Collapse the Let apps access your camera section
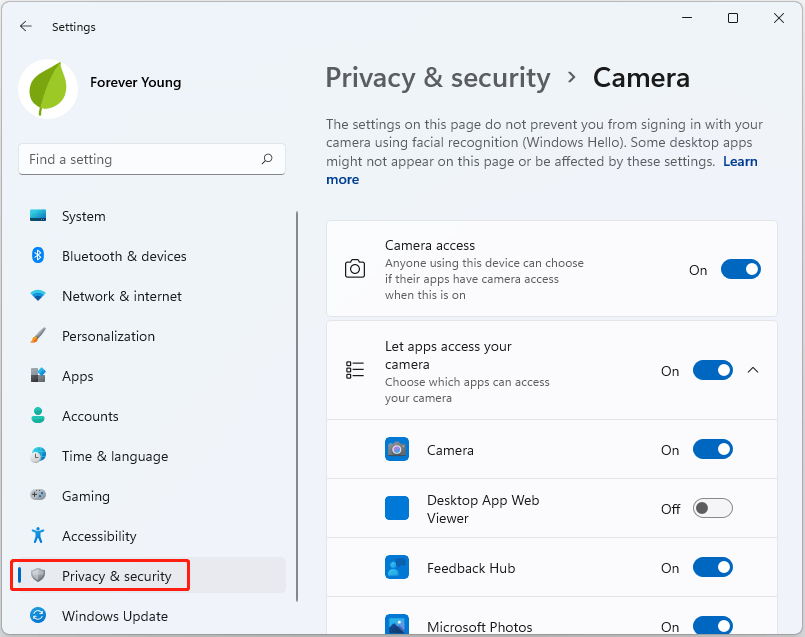805x637 pixels. [753, 369]
